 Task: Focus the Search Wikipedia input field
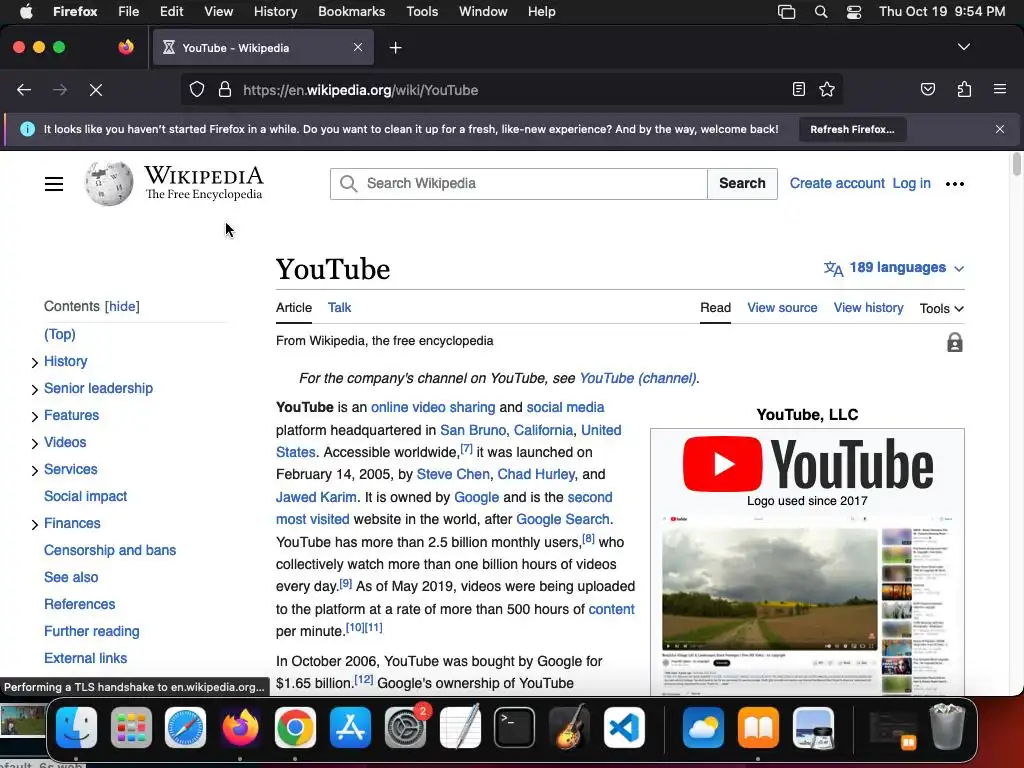pyautogui.click(x=519, y=184)
